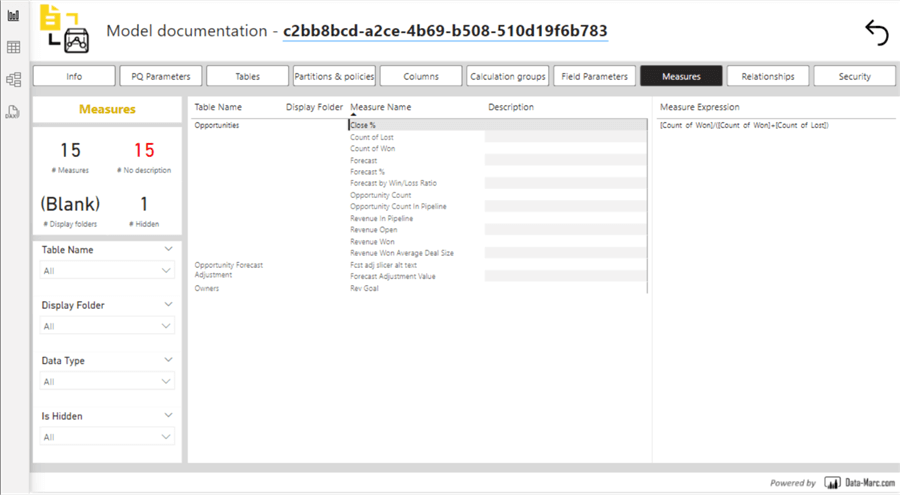
Task: Open the model ID link c2bb8bcd
Action: point(445,31)
